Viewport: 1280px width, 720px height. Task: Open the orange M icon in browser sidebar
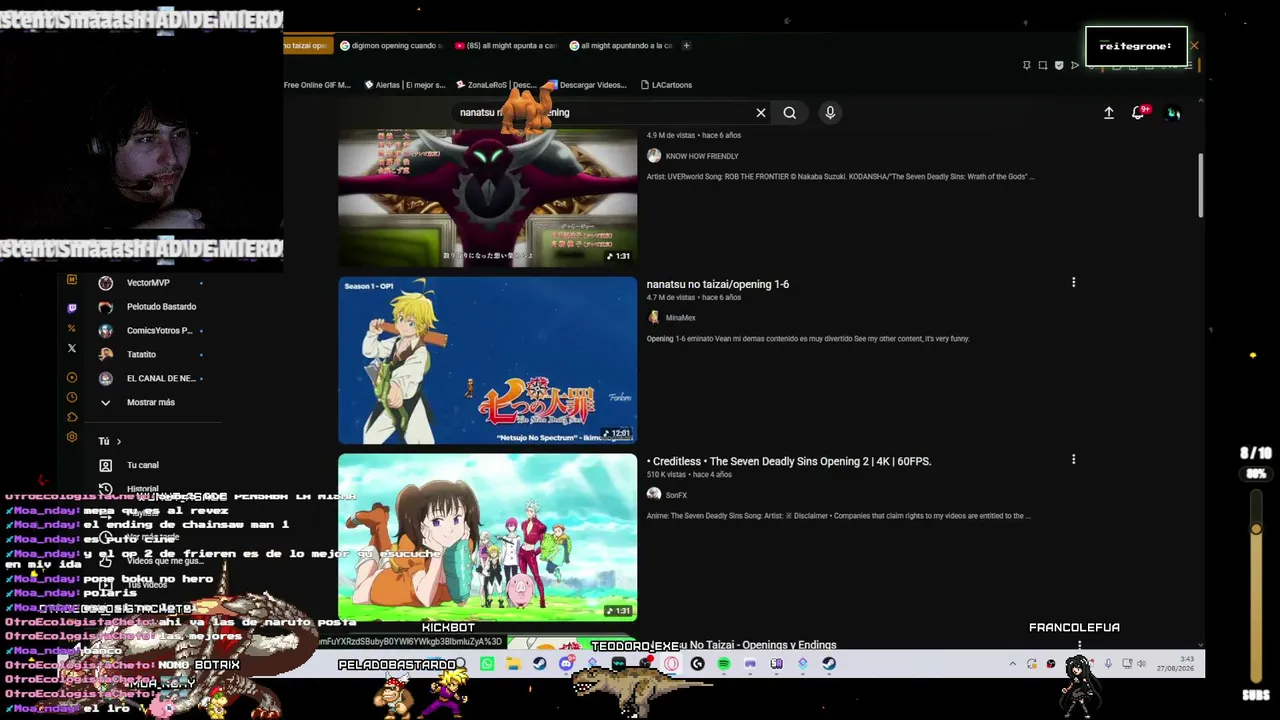click(72, 280)
